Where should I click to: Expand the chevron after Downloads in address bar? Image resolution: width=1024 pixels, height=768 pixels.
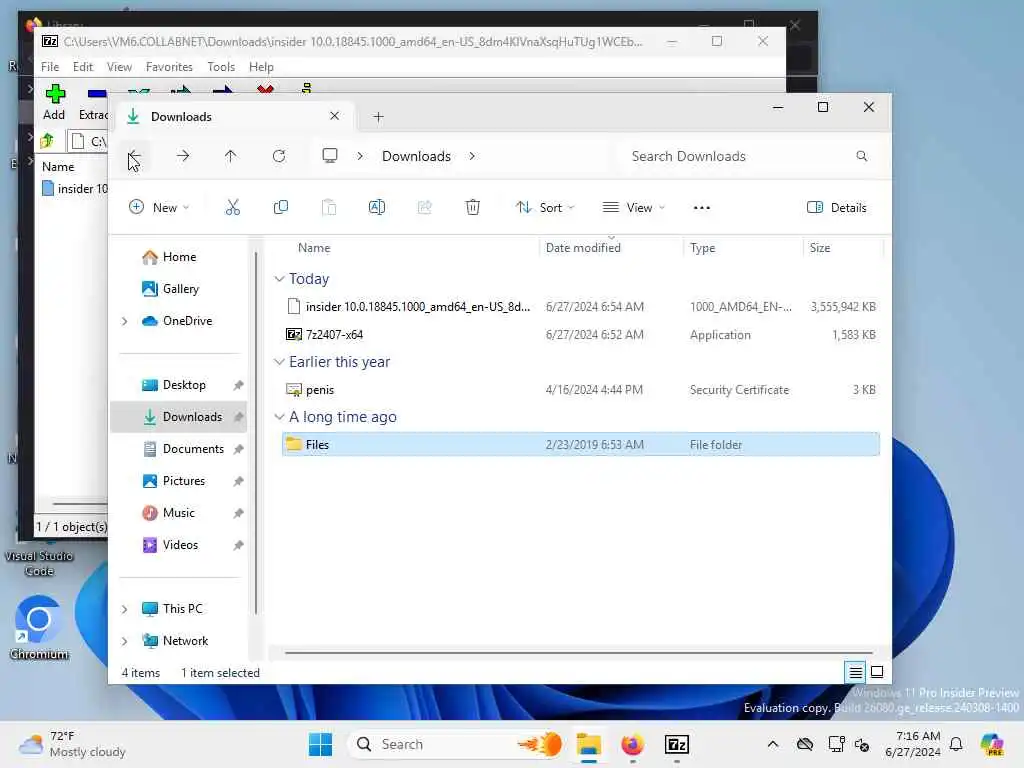[x=472, y=156]
